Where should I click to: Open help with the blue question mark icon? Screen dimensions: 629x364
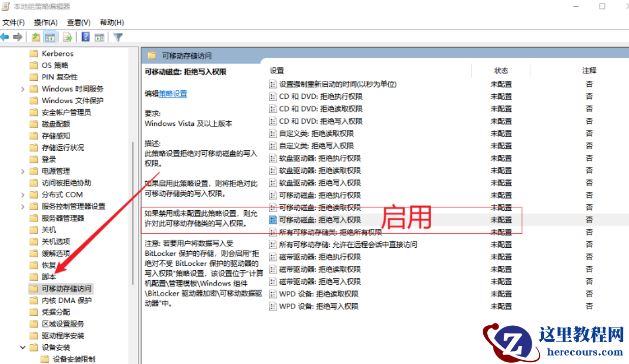pos(85,37)
